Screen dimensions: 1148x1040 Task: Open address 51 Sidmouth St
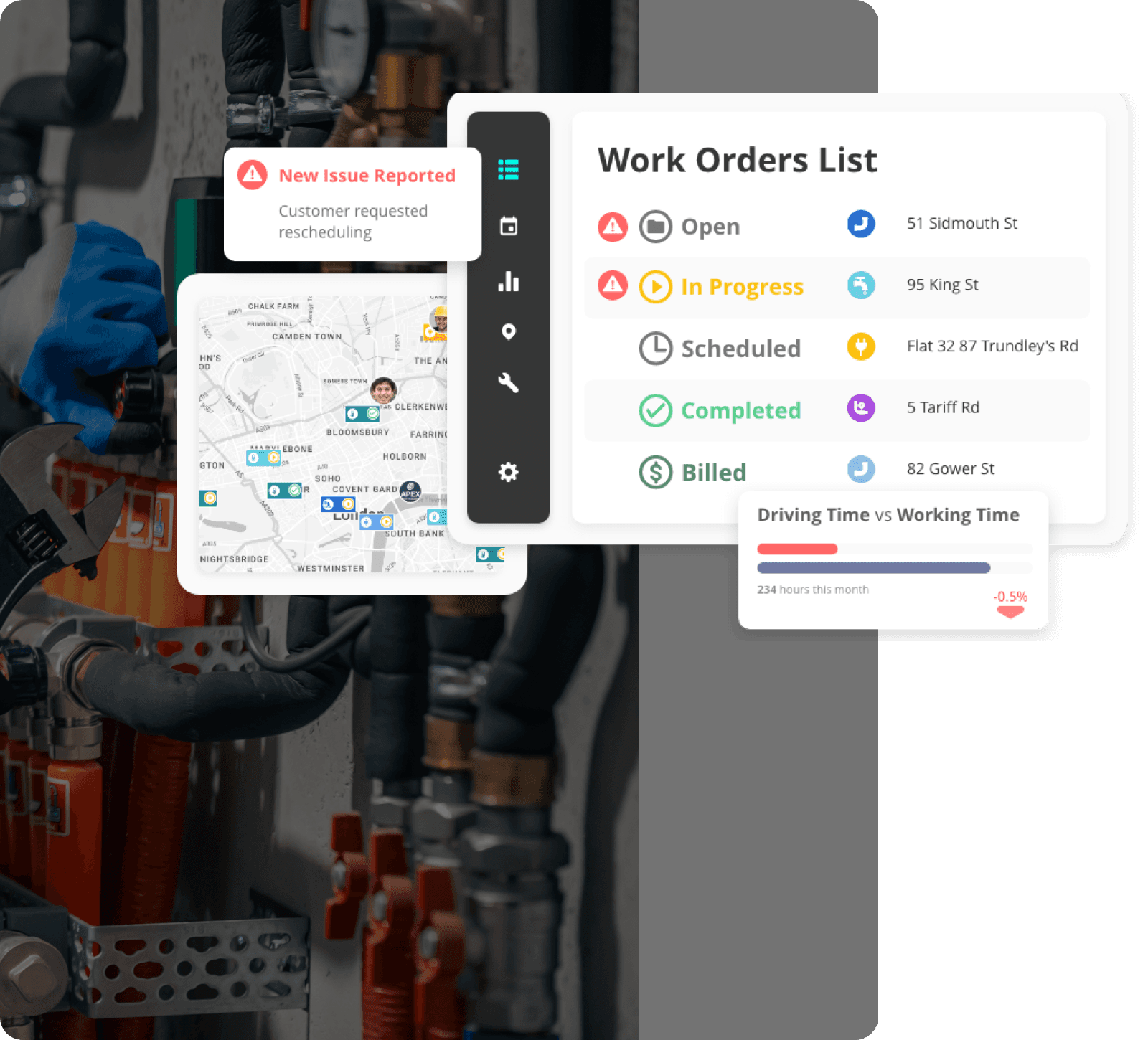(x=961, y=224)
